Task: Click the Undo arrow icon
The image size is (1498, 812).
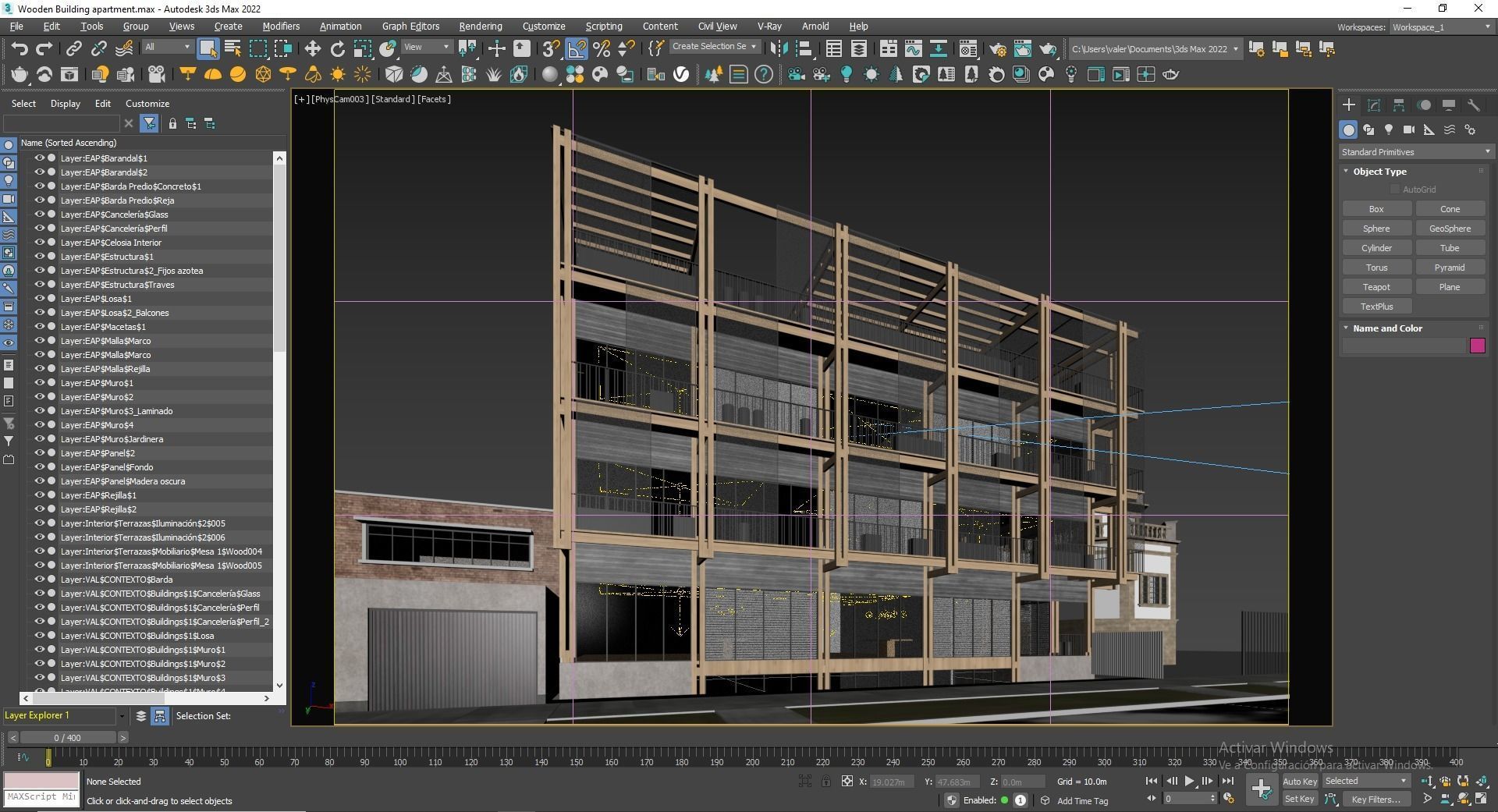Action: coord(20,48)
